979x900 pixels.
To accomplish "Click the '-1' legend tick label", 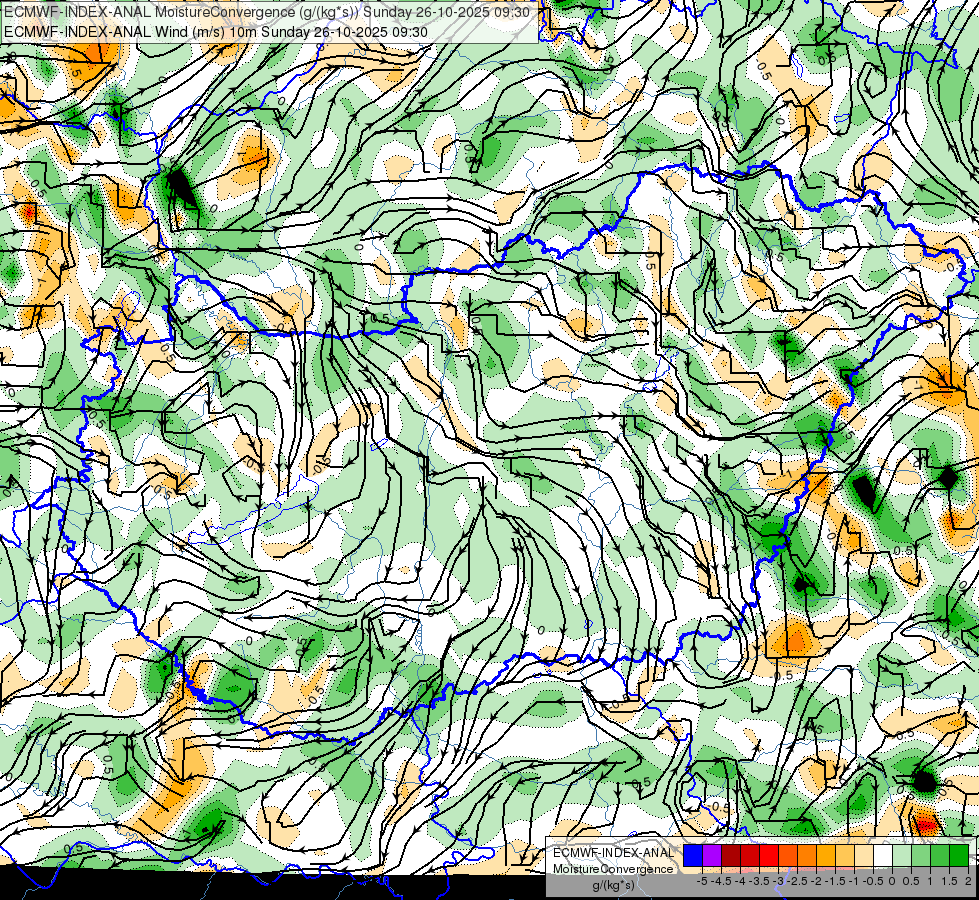I will coord(855,881).
